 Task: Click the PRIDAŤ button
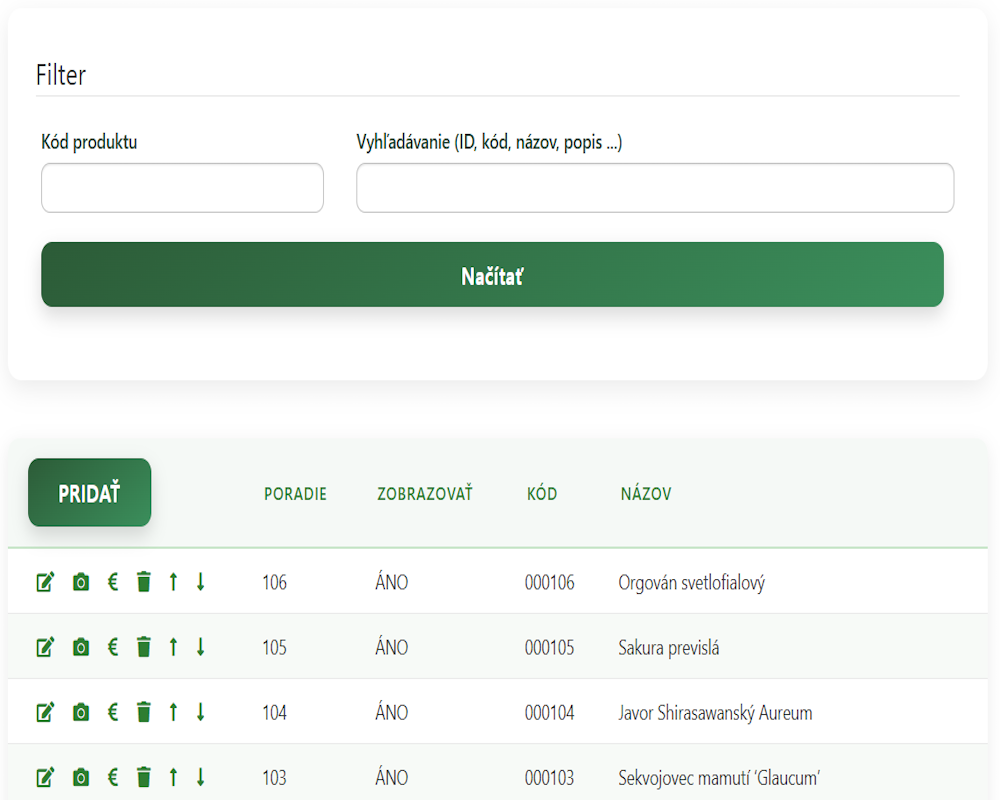(89, 493)
